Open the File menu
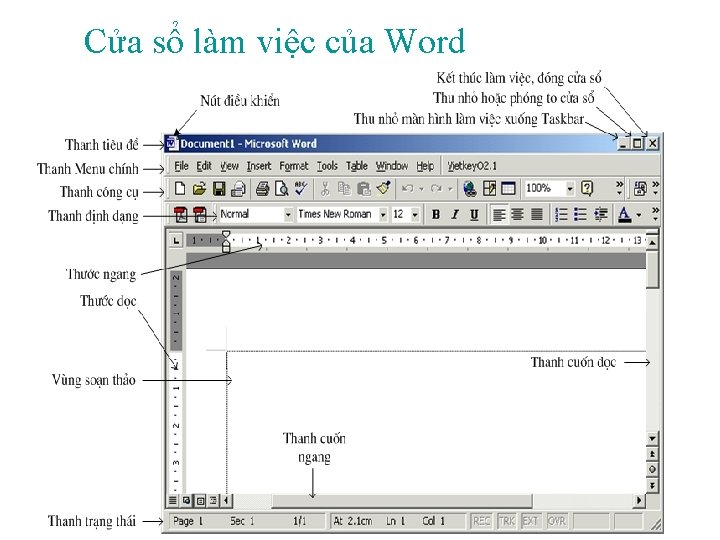This screenshot has height=540, width=720. [181, 166]
